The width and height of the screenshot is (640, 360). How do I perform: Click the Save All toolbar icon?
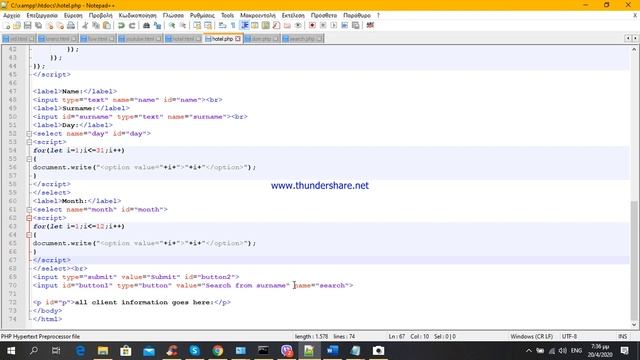pos(38,25)
